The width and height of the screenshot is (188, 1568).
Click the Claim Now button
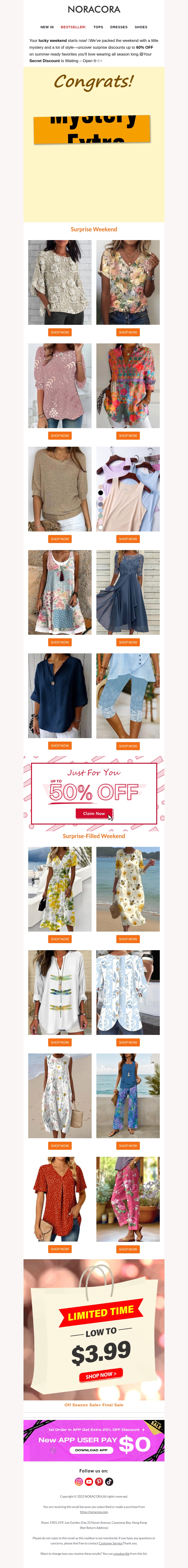(x=94, y=813)
